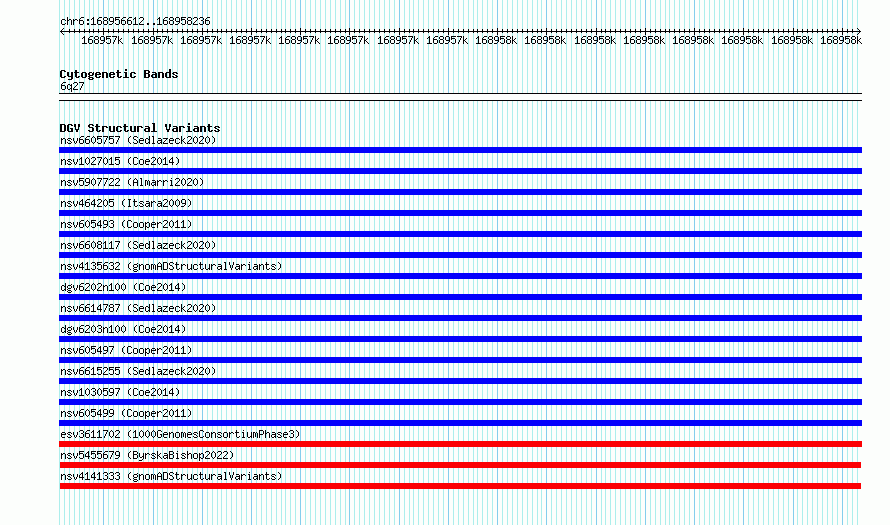Open the nsv5907722 (Almarri2020) label
Screen dimensions: 890x525
132,182
